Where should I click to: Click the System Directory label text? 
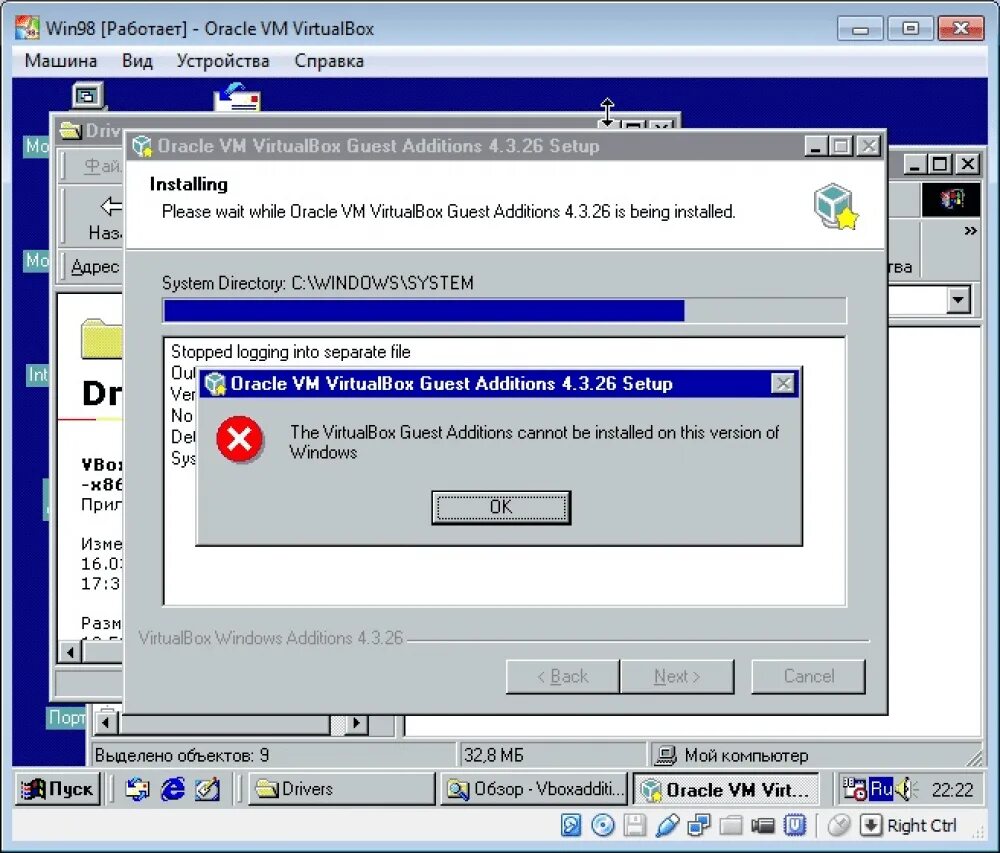tap(318, 283)
